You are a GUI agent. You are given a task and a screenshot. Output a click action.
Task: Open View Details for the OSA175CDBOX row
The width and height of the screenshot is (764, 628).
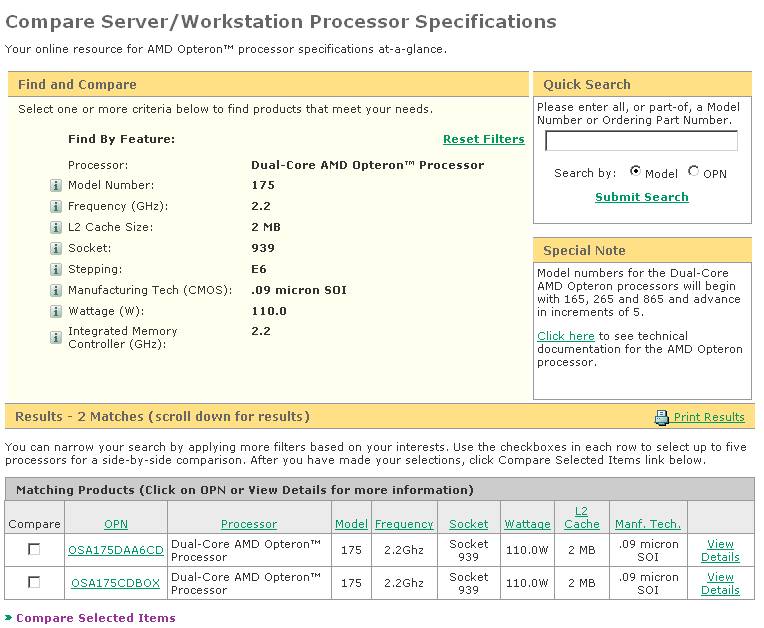[x=720, y=583]
